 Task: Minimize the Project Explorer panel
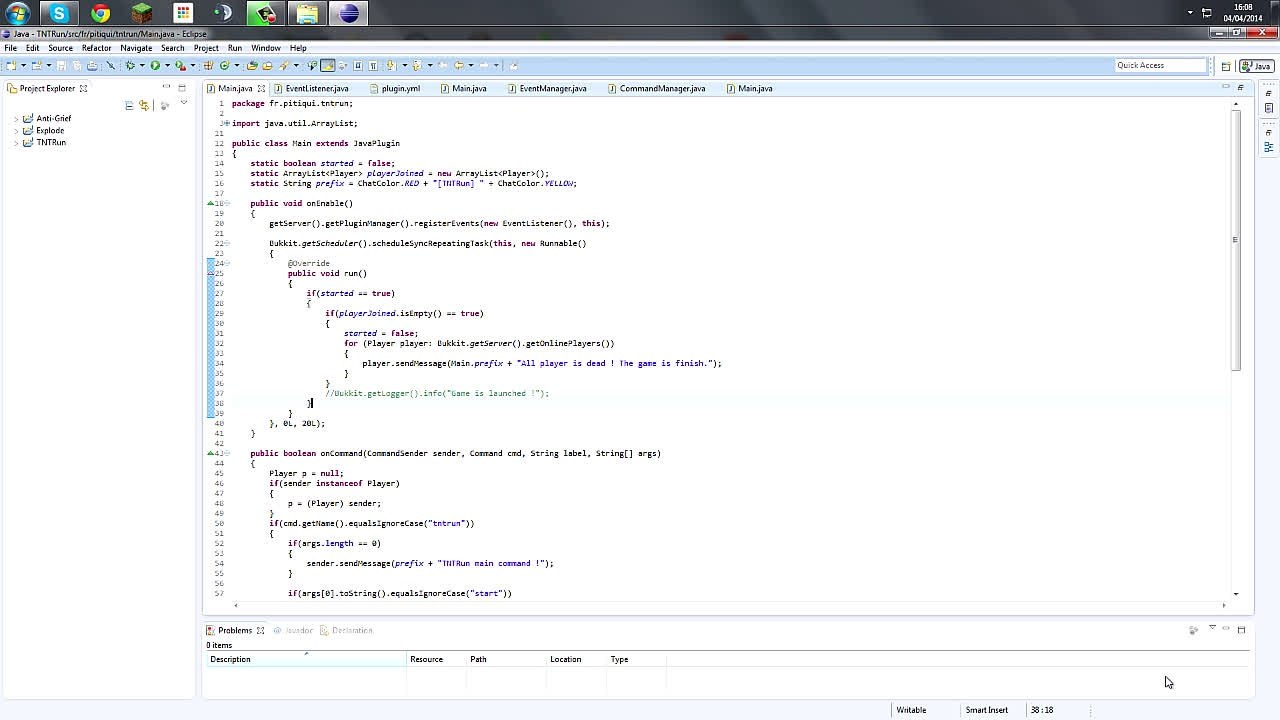[x=166, y=87]
